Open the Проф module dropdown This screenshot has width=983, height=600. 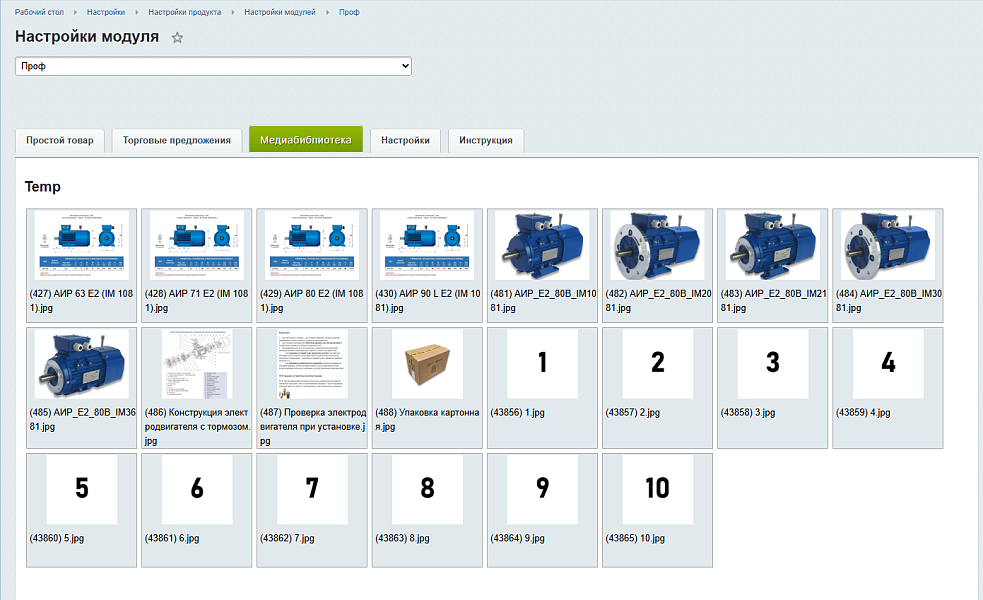click(x=213, y=66)
